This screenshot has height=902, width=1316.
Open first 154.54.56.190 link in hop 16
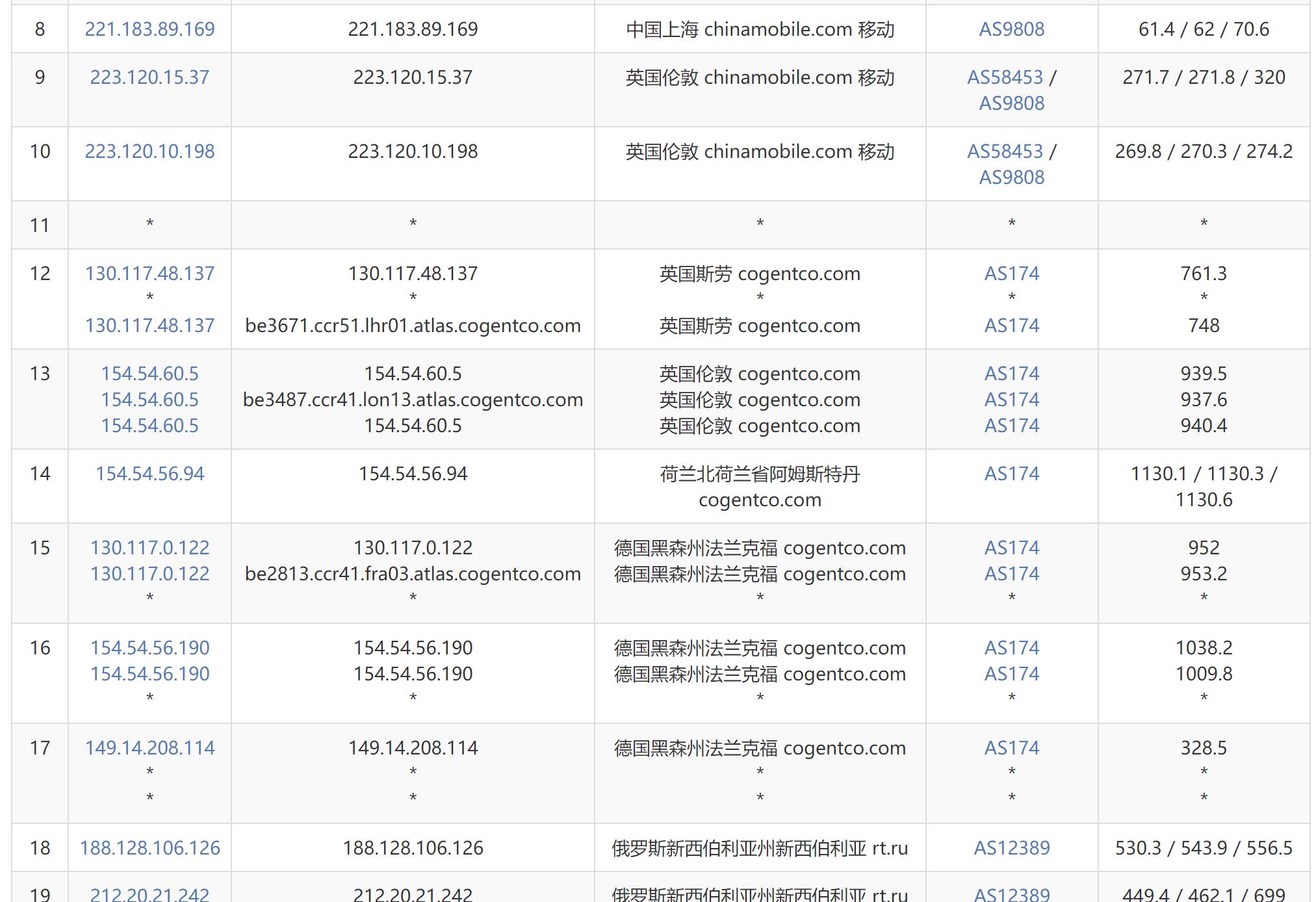149,648
